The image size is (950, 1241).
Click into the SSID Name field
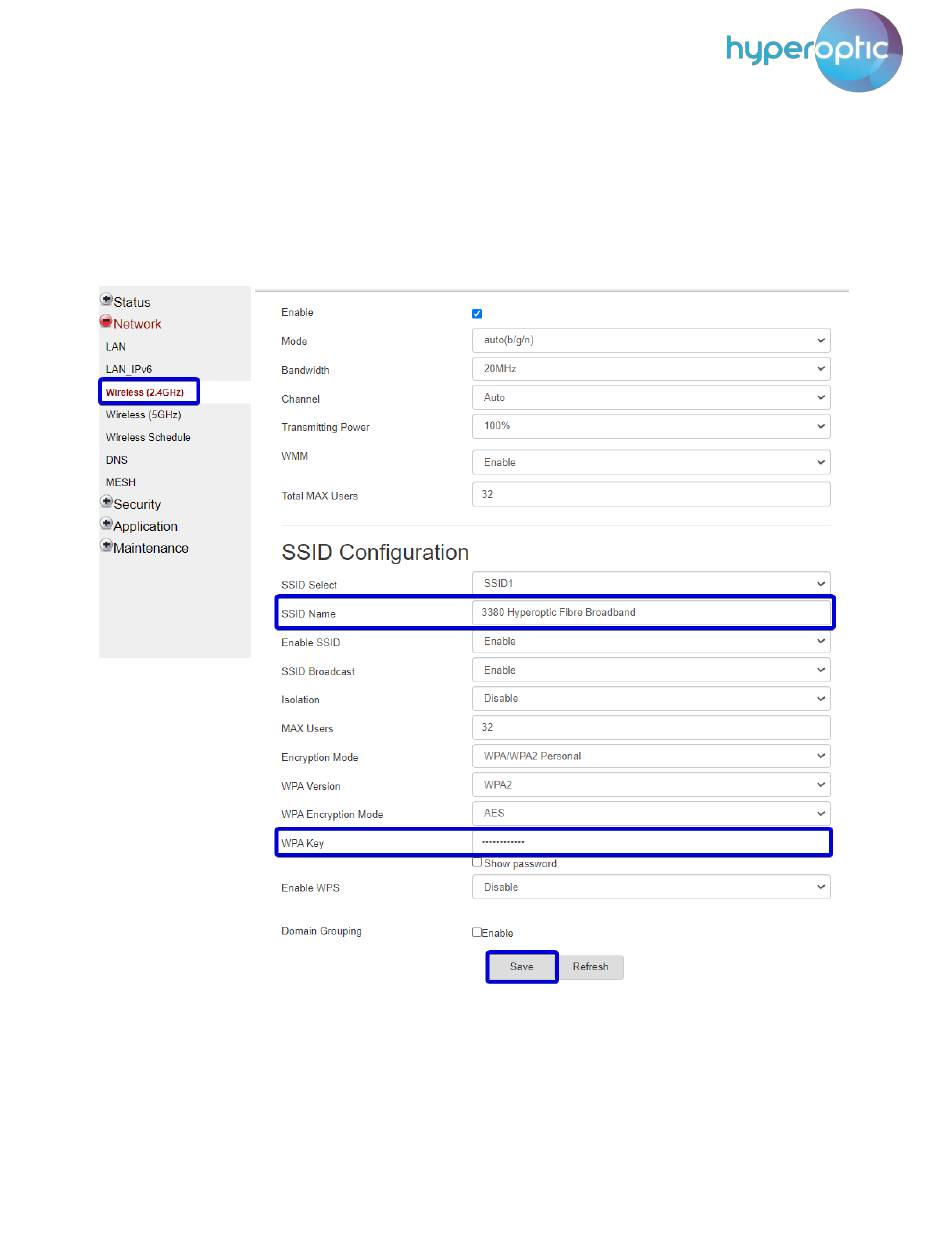click(651, 612)
